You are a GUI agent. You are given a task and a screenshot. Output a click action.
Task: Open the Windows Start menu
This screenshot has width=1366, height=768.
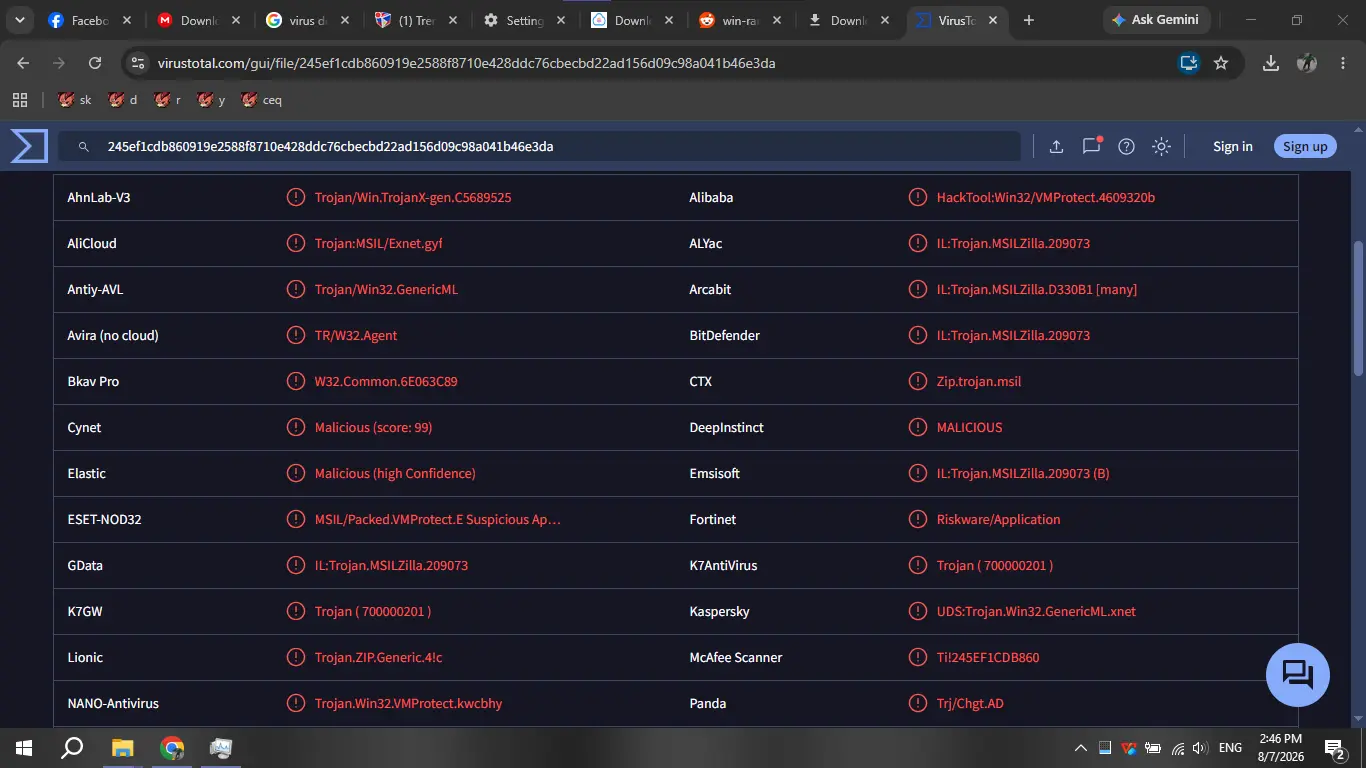(23, 747)
